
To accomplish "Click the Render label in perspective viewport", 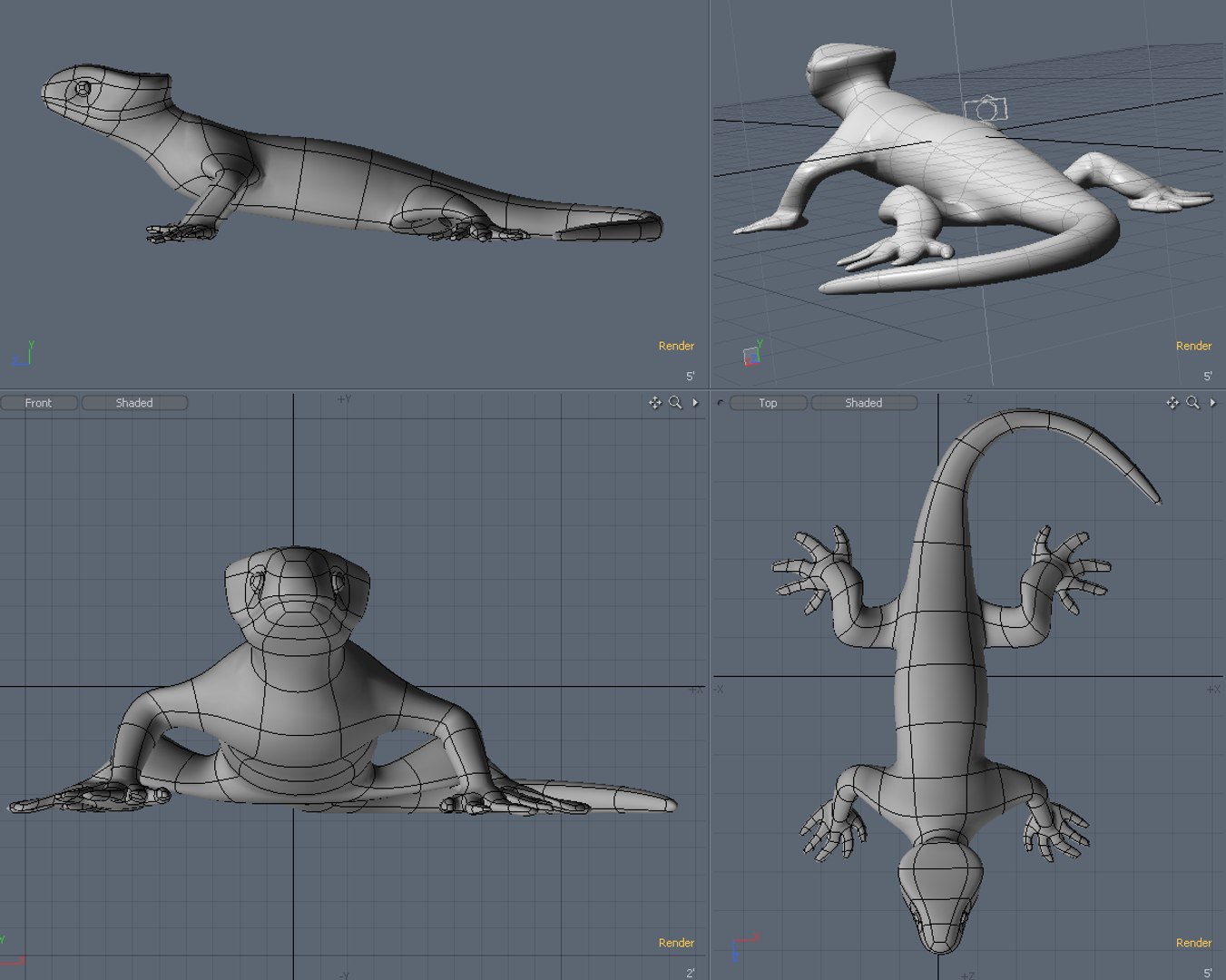I will (1193, 346).
